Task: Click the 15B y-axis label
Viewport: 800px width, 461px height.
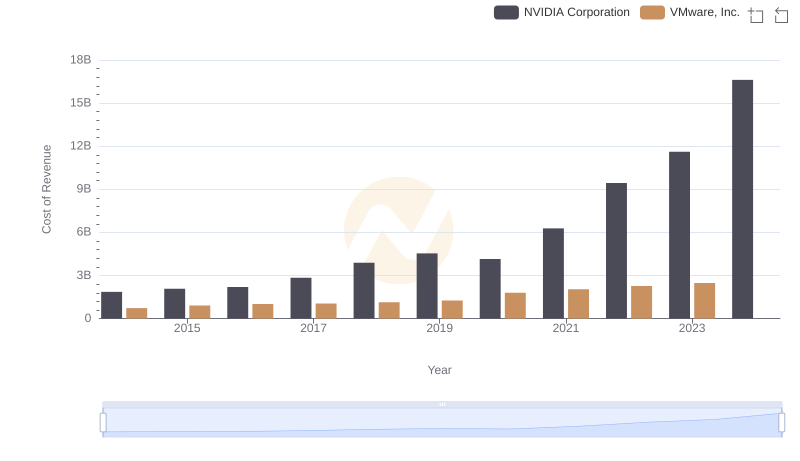Action: [x=81, y=103]
